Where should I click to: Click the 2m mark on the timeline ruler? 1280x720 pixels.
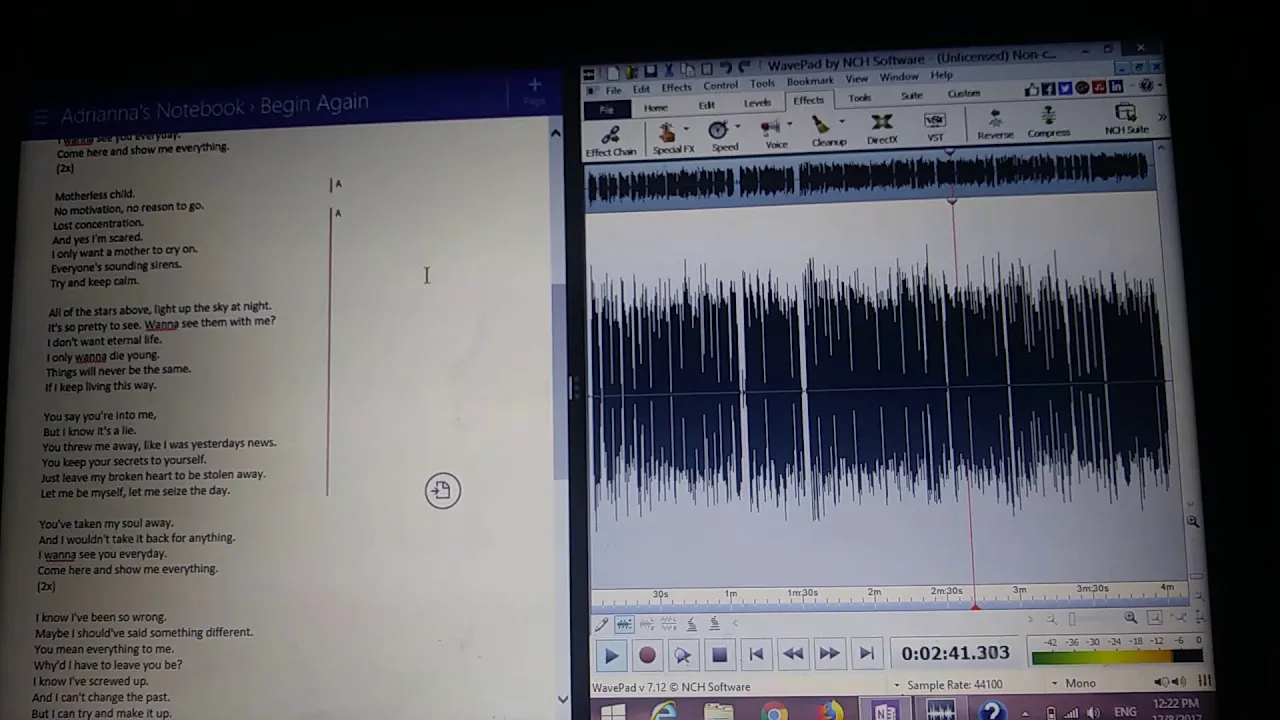[x=874, y=592]
